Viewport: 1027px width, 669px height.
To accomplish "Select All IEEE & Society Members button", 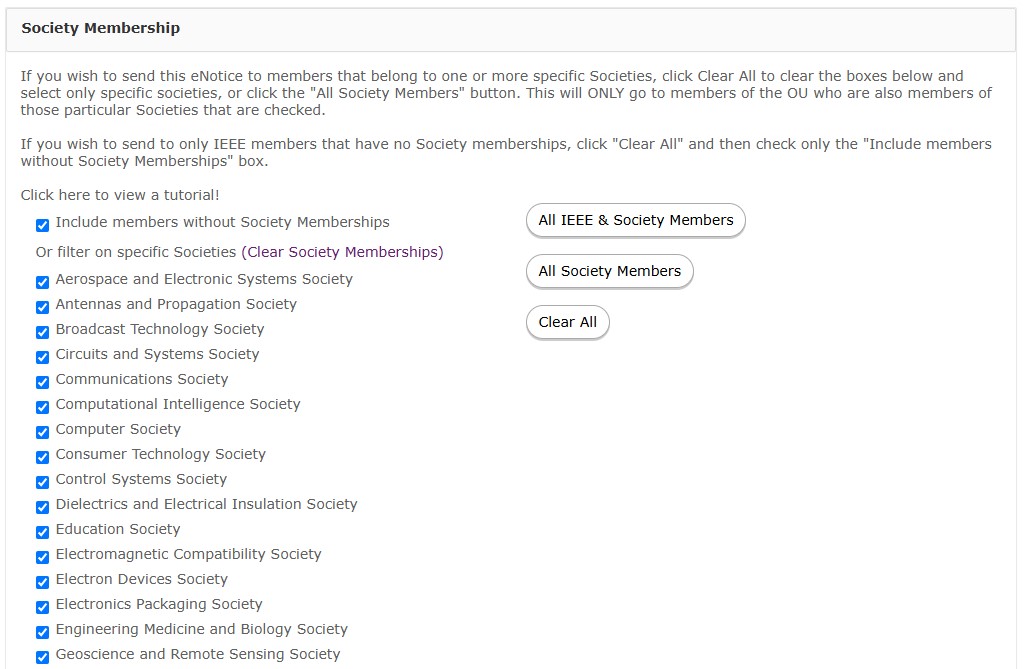I will click(635, 220).
